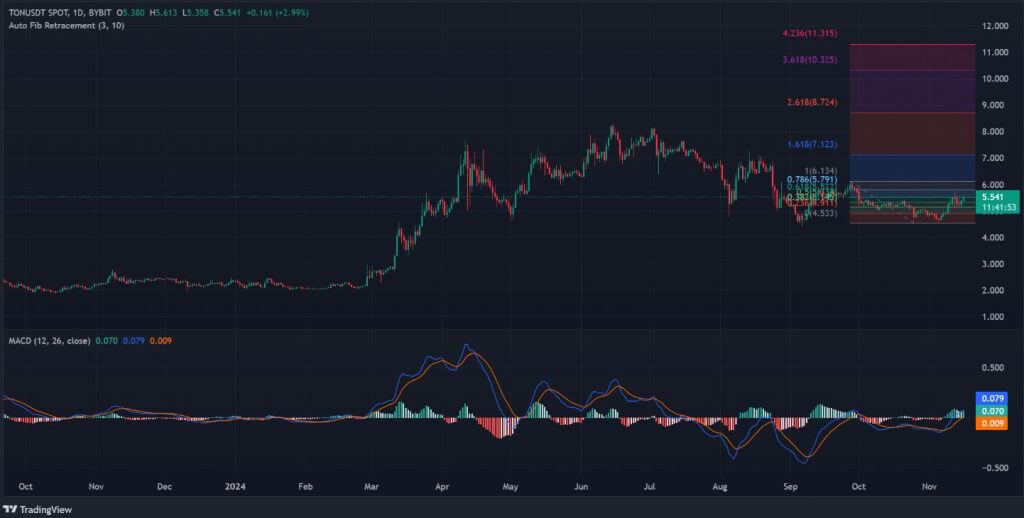Viewport: 1024px width, 518px height.
Task: Click the 2024 label on time axis
Action: point(234,487)
